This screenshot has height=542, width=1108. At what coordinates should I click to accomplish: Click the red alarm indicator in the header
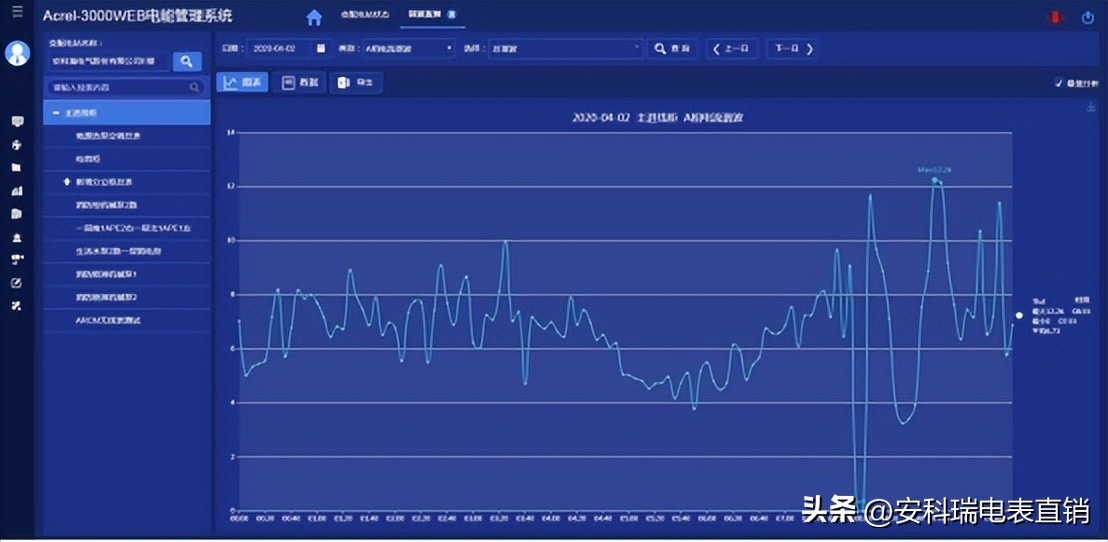pyautogui.click(x=1057, y=17)
